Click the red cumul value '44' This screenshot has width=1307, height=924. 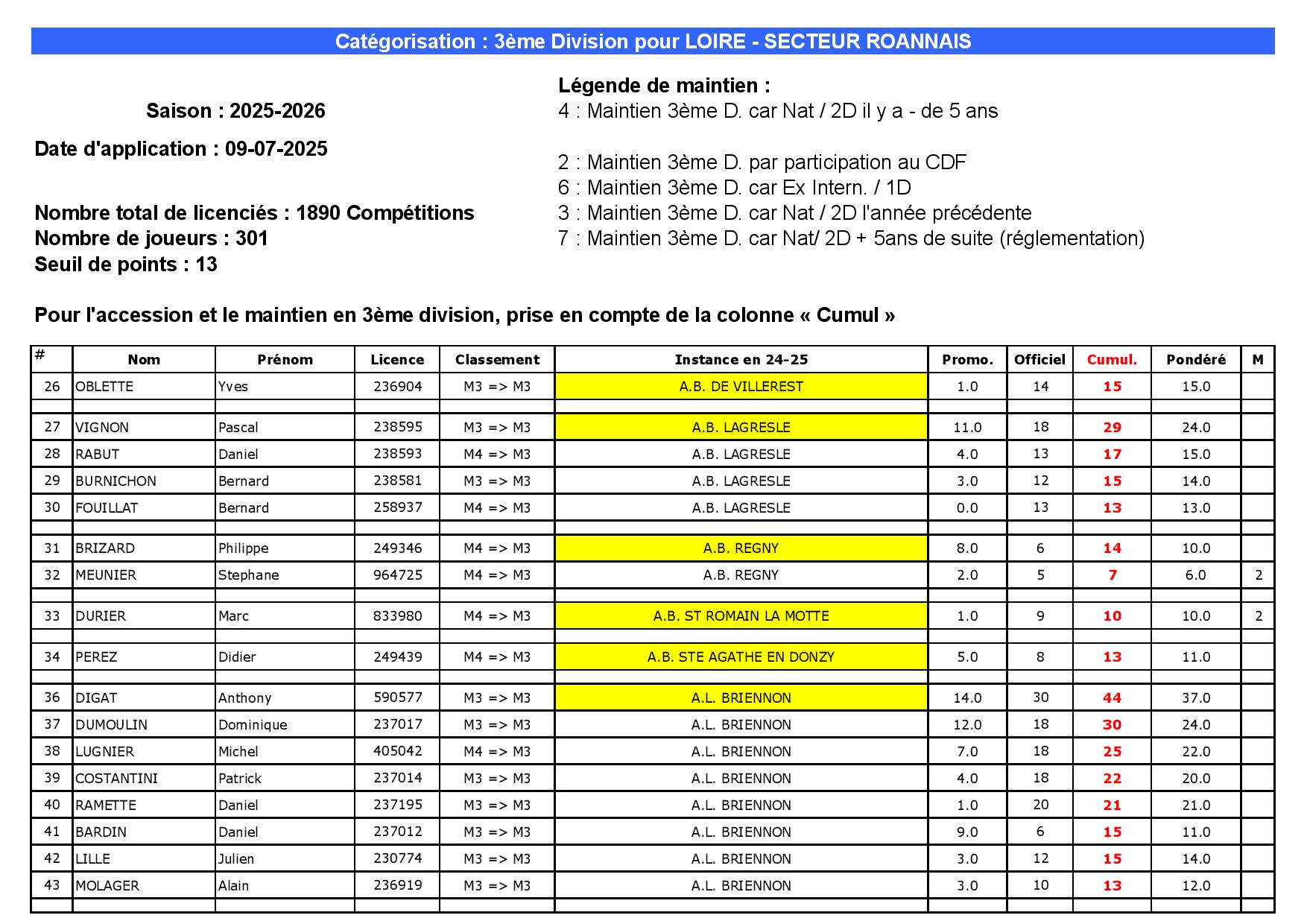click(x=1113, y=698)
